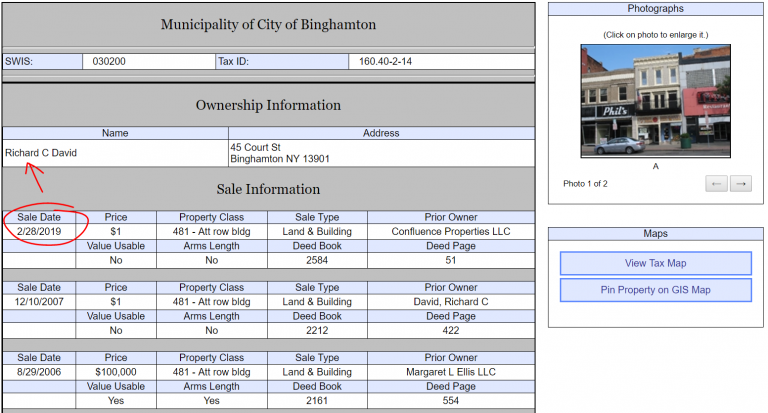Click the Sale Information heading
The height and width of the screenshot is (413, 768).
[268, 189]
